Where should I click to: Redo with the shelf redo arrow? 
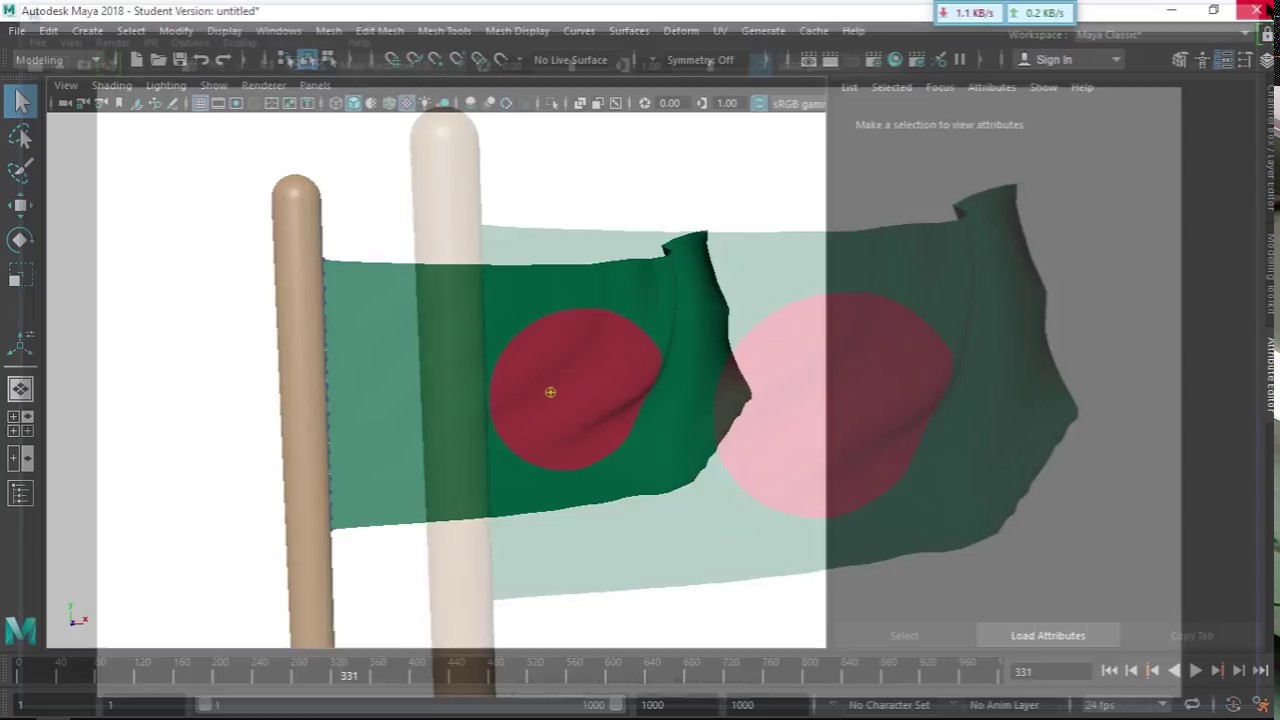pos(224,60)
